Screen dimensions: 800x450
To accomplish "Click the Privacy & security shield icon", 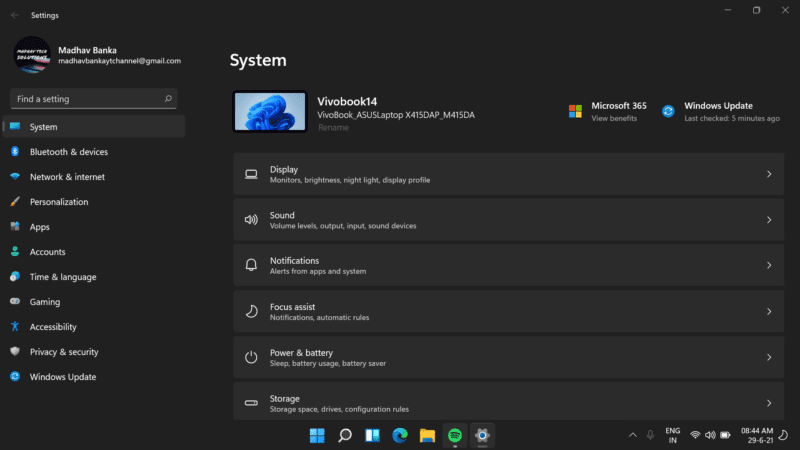I will tap(15, 352).
